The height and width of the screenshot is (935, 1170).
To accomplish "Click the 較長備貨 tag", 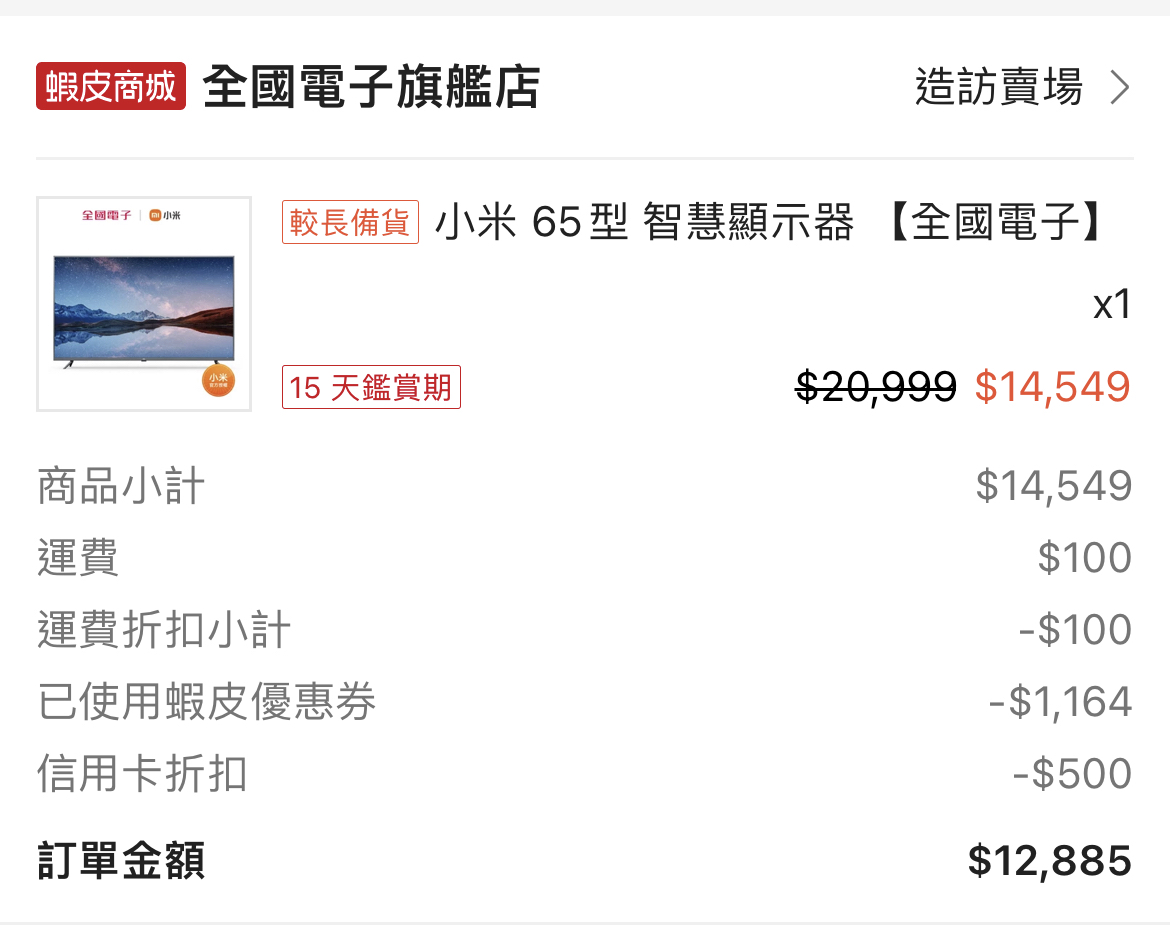I will pos(350,222).
